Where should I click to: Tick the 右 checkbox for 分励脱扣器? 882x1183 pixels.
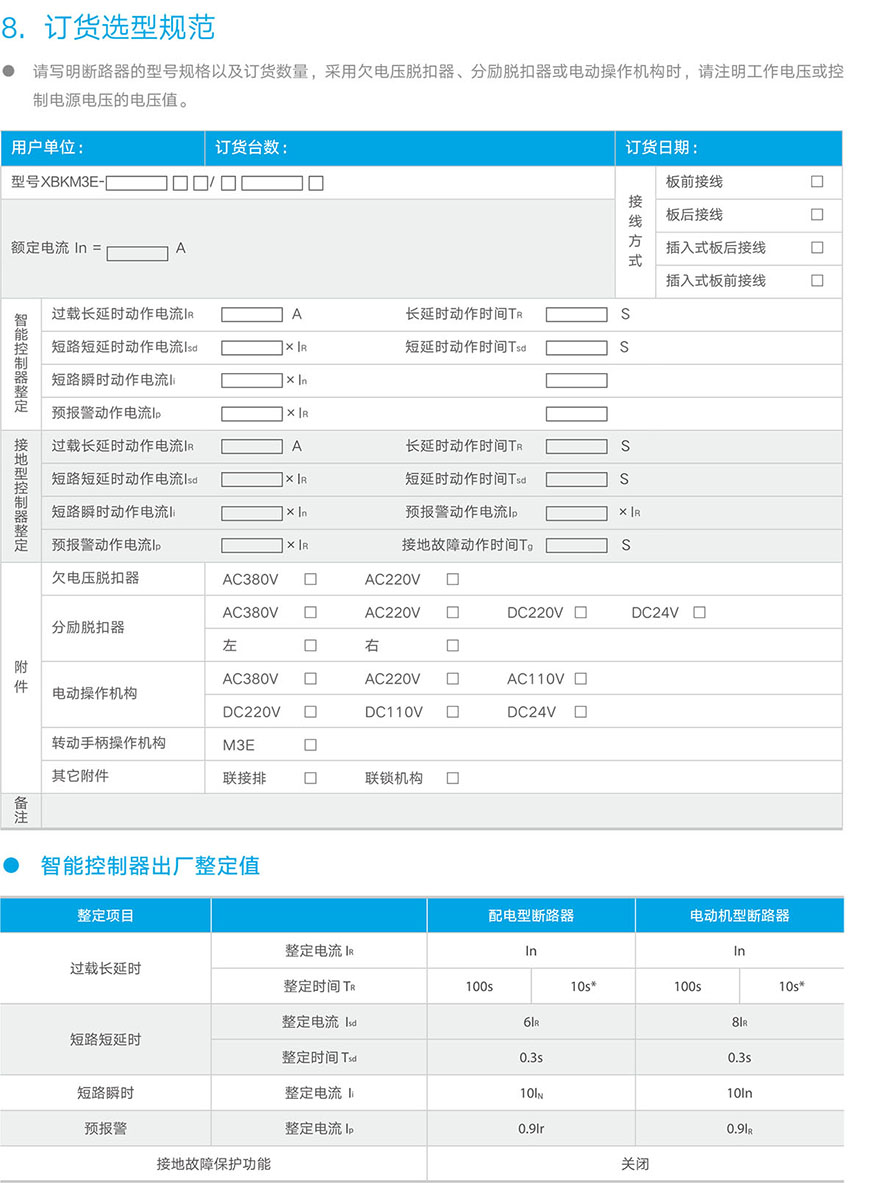point(452,646)
